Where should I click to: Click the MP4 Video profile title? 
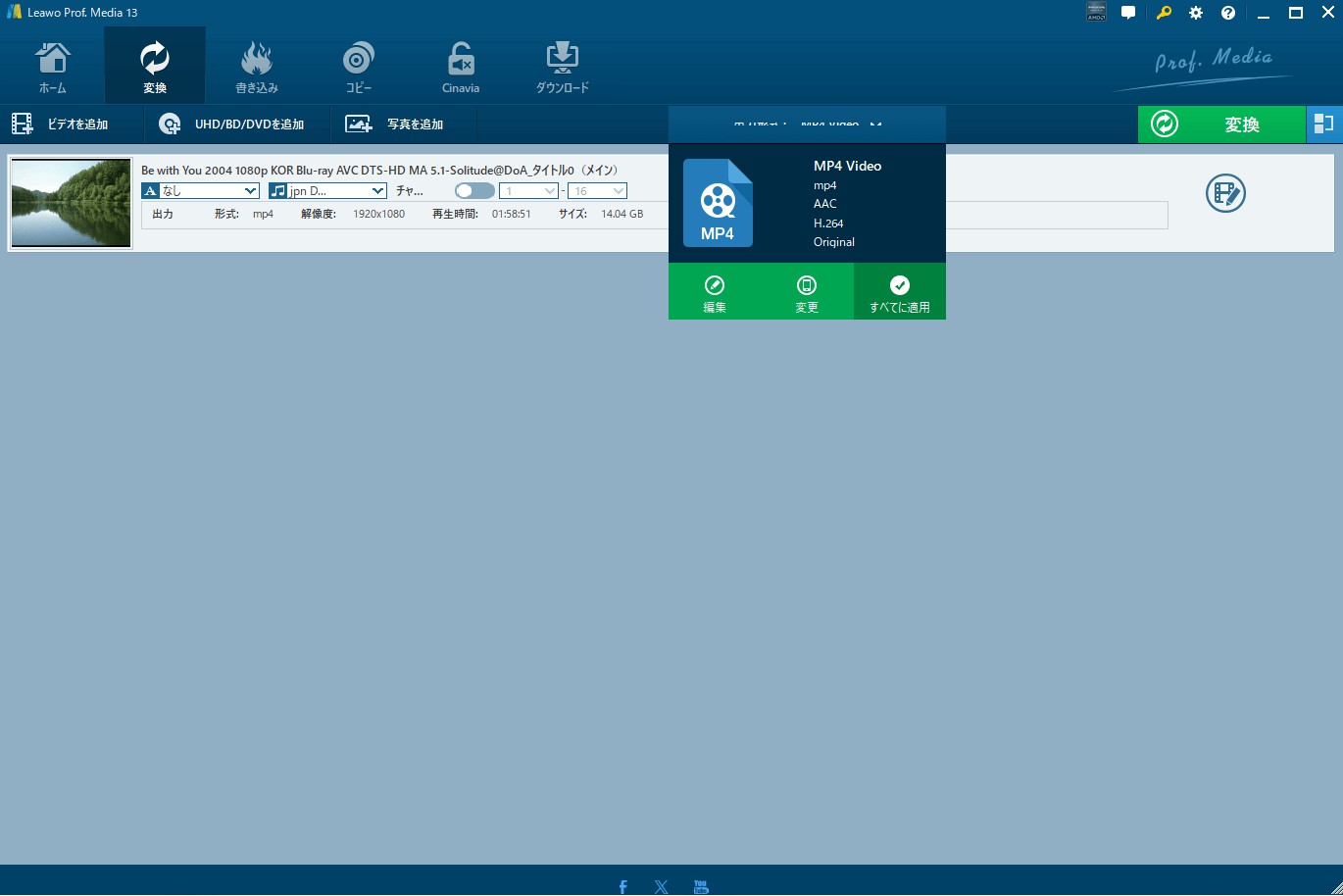click(847, 166)
